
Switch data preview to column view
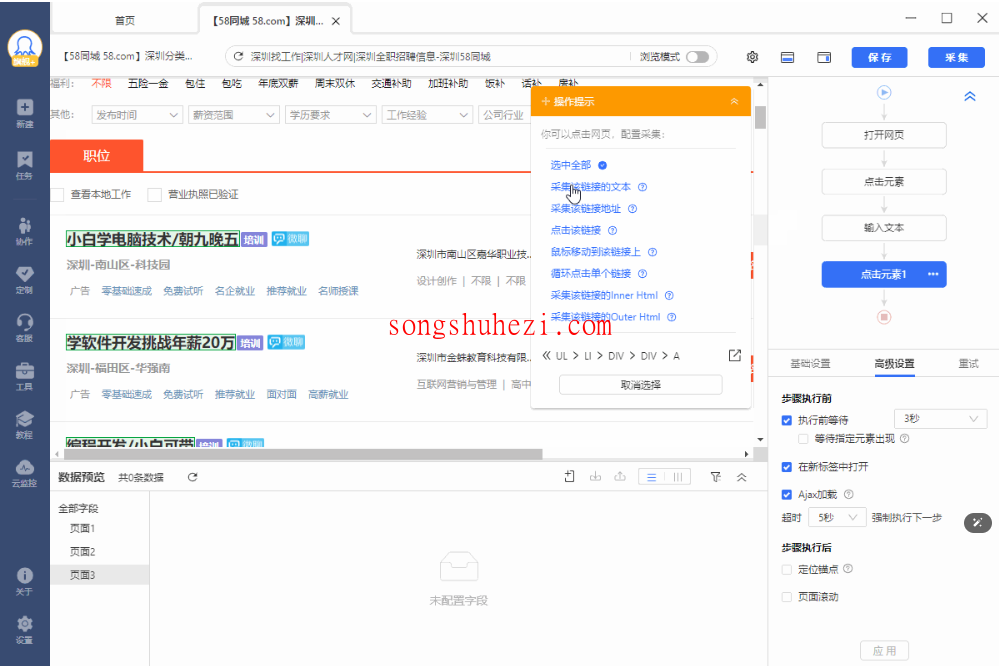(678, 477)
